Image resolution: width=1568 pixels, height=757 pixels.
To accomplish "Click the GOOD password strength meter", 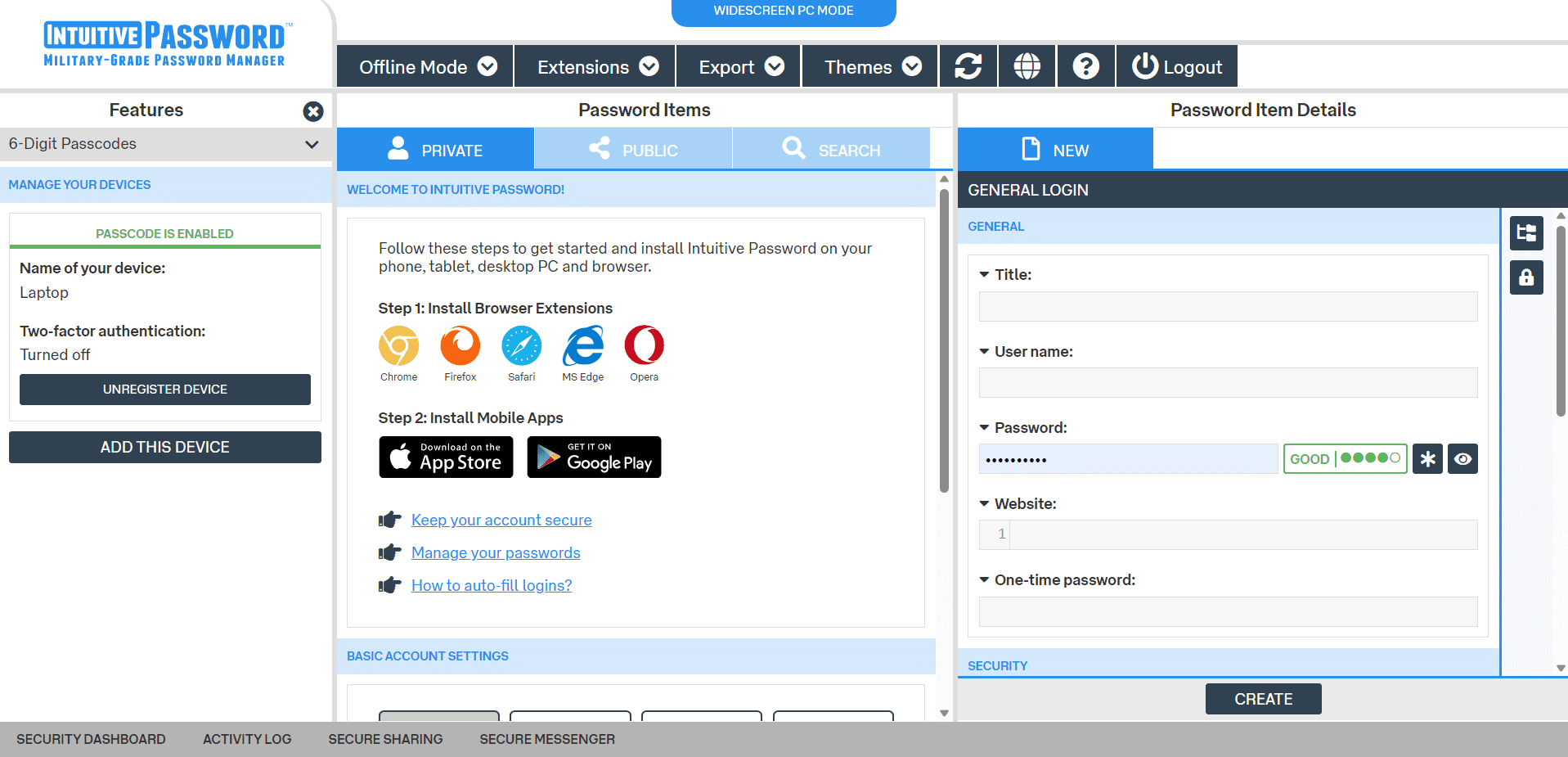I will click(x=1346, y=459).
